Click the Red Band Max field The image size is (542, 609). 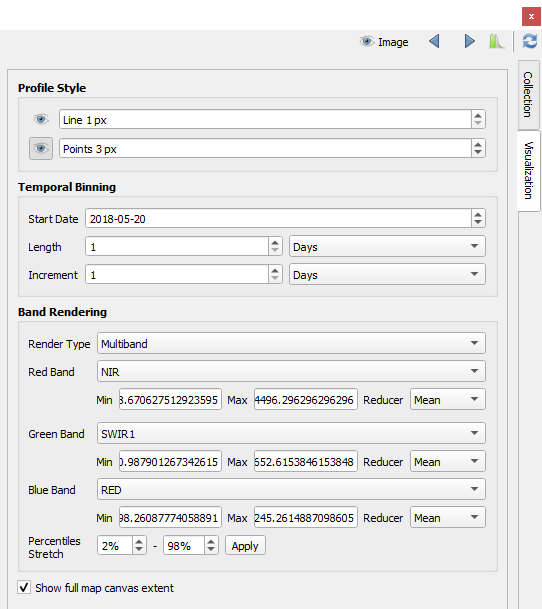point(306,400)
